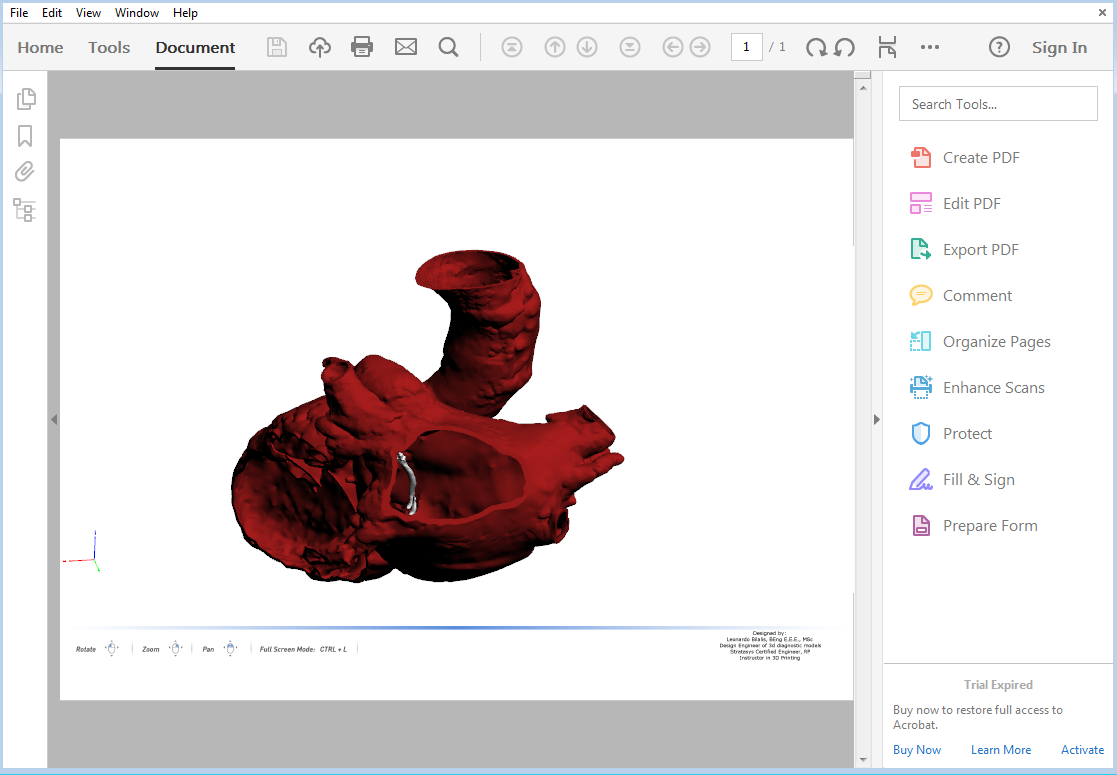Viewport: 1117px width, 775px height.
Task: Rotate the page clockwise
Action: [x=816, y=47]
